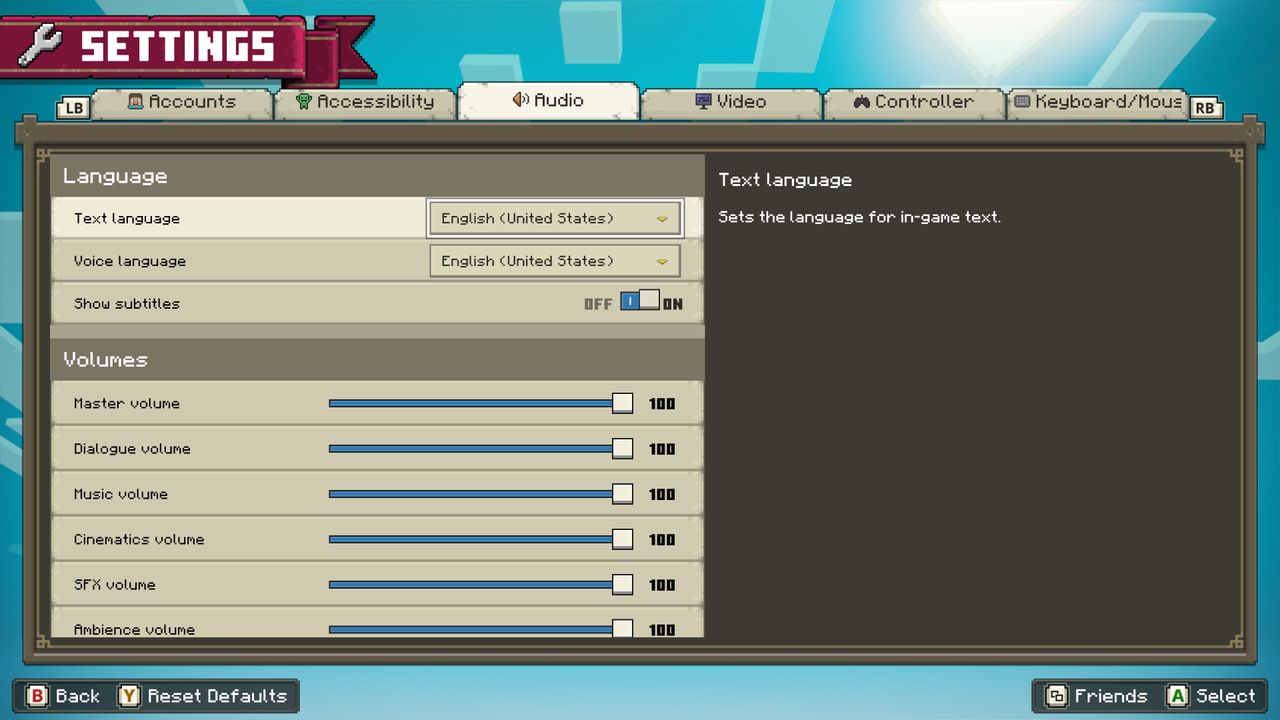Click the Friends icon in bottom bar
Screen dimensions: 1280x720
tap(1056, 696)
